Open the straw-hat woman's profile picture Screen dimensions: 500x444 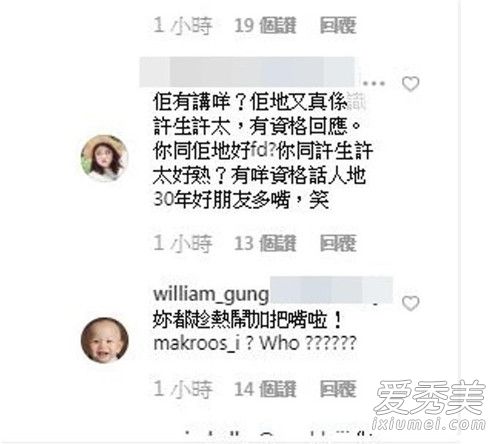pos(105,158)
